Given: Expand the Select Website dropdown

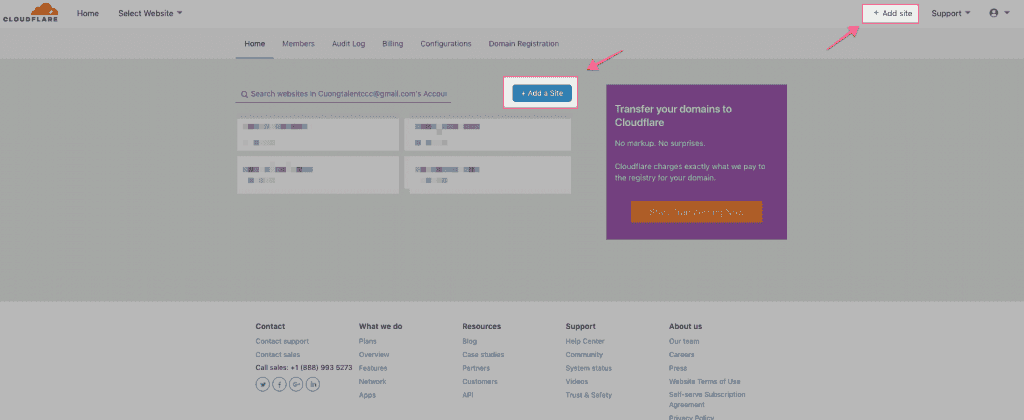Looking at the screenshot, I should tap(150, 13).
